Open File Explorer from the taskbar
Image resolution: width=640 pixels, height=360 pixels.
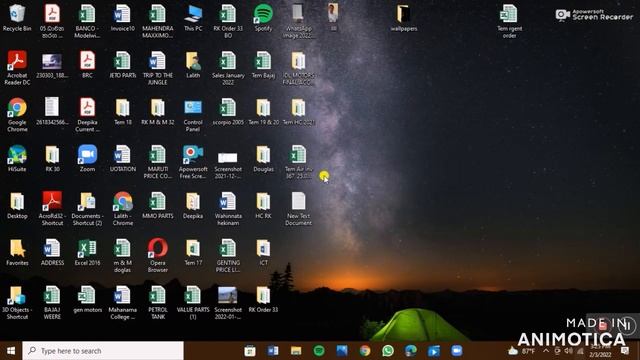click(x=296, y=351)
